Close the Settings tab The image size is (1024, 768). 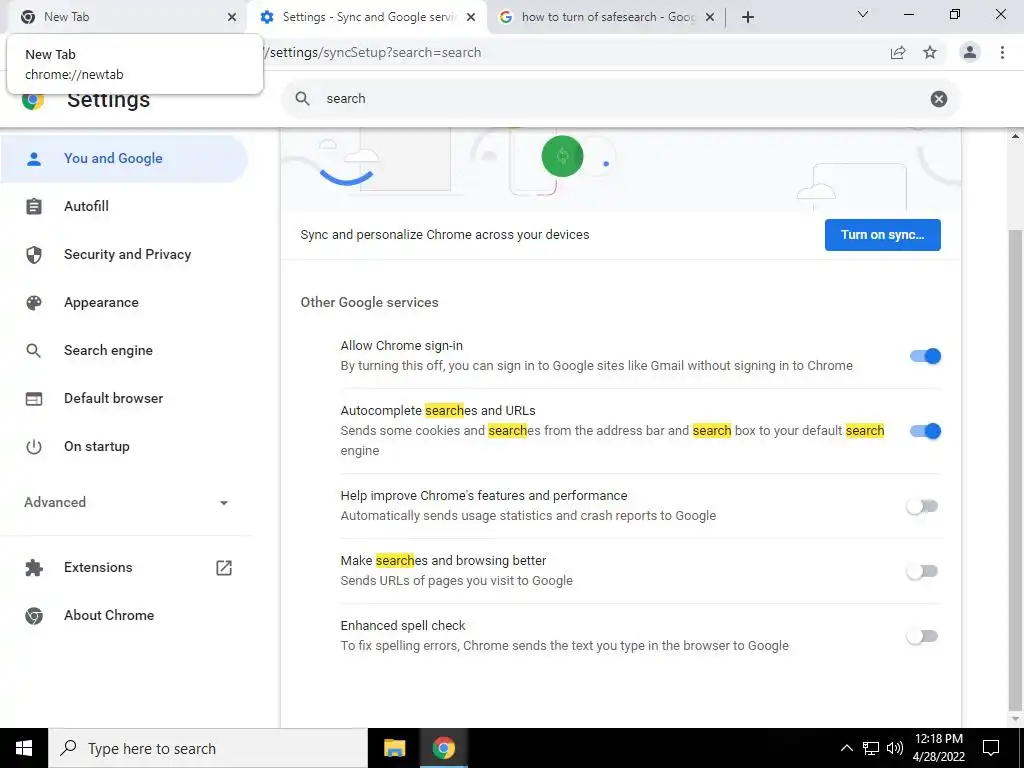[471, 17]
